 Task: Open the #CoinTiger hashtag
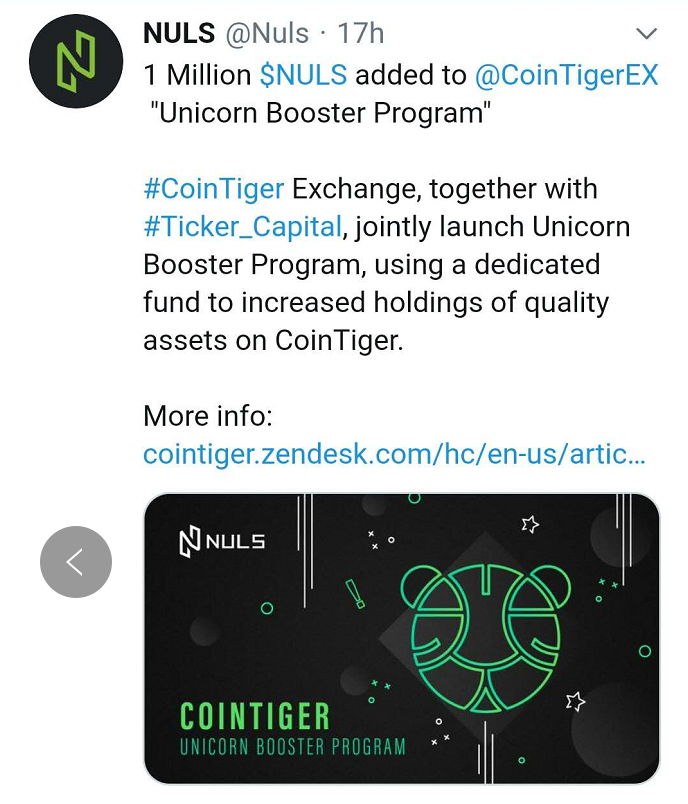(214, 189)
